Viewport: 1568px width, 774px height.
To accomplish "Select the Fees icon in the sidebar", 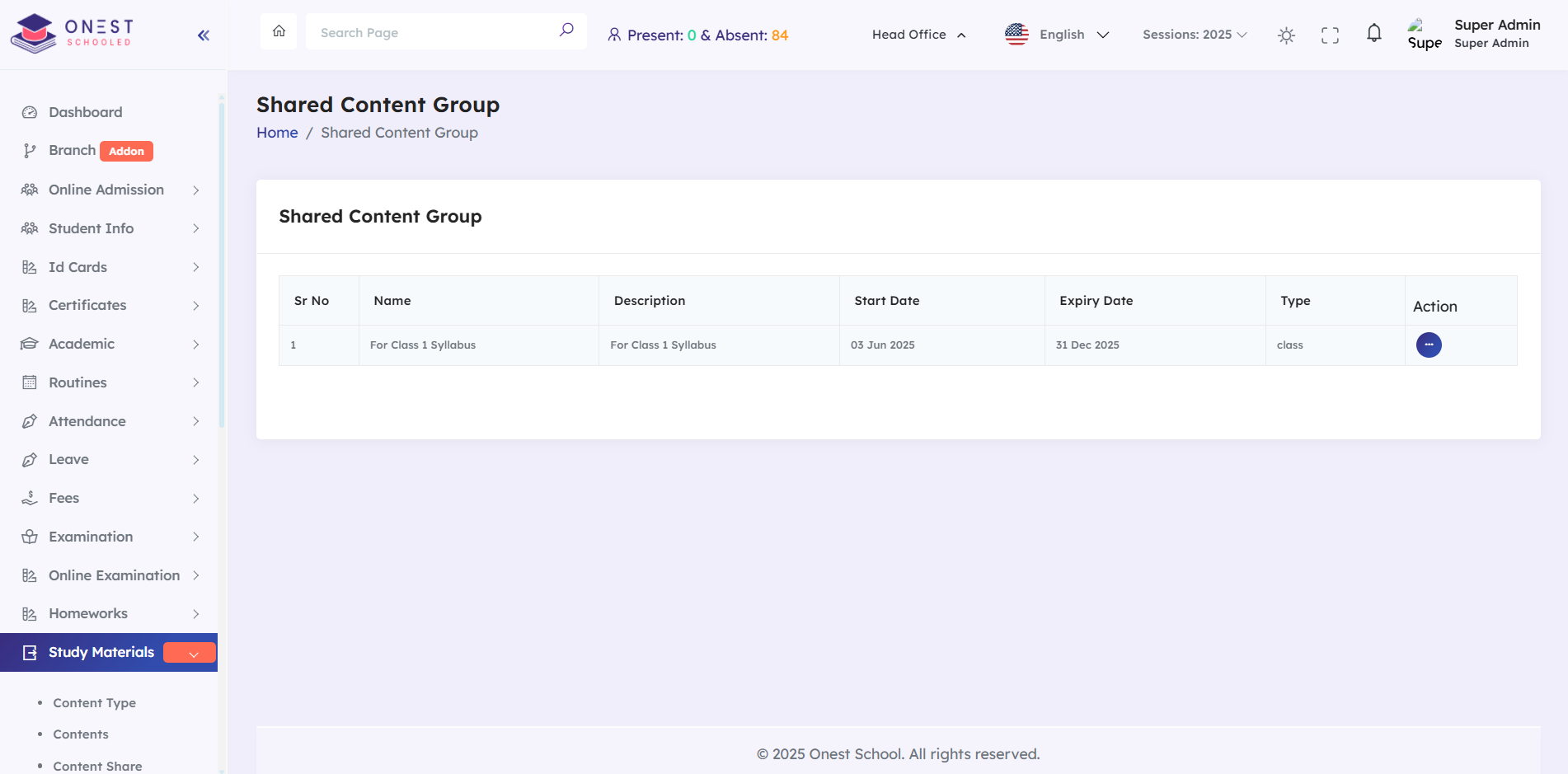I will pyautogui.click(x=29, y=498).
